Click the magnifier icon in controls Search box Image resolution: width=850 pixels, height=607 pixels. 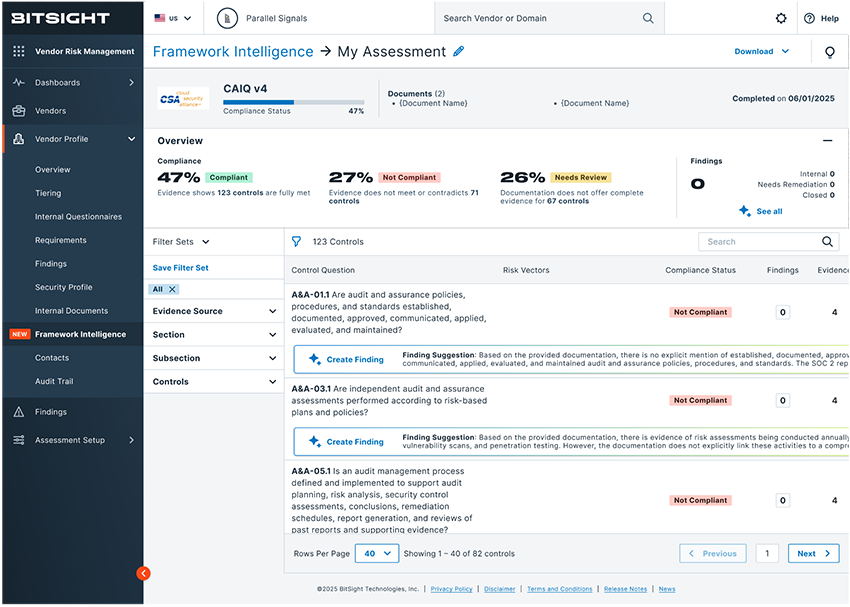827,242
